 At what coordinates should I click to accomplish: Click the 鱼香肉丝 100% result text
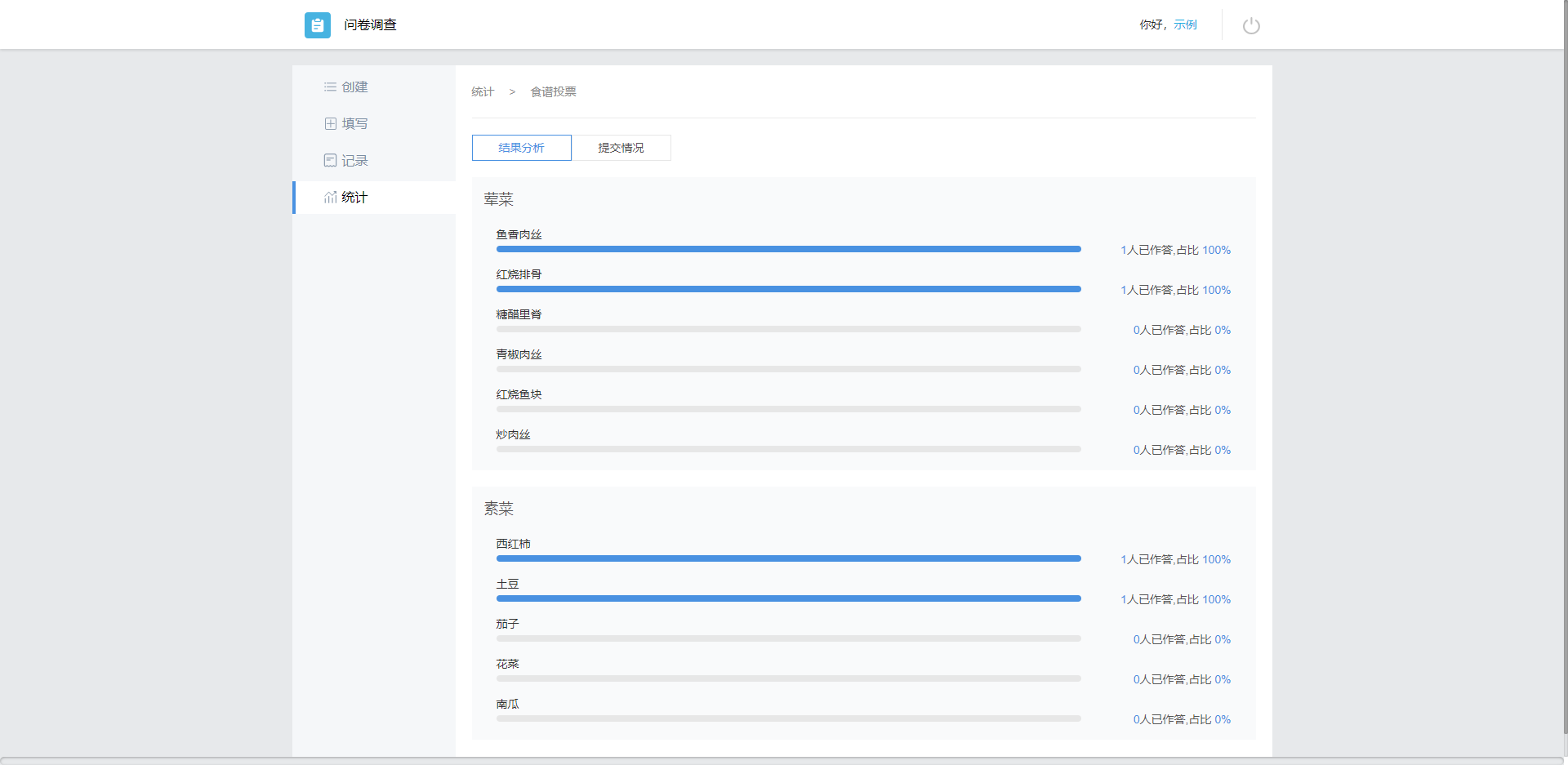[x=1175, y=250]
